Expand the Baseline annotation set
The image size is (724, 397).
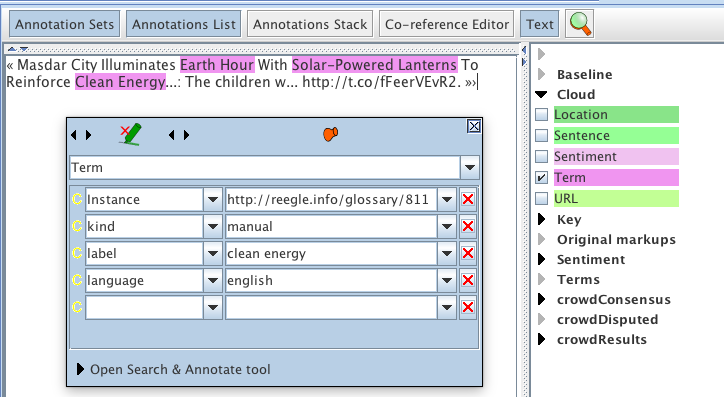coord(542,74)
